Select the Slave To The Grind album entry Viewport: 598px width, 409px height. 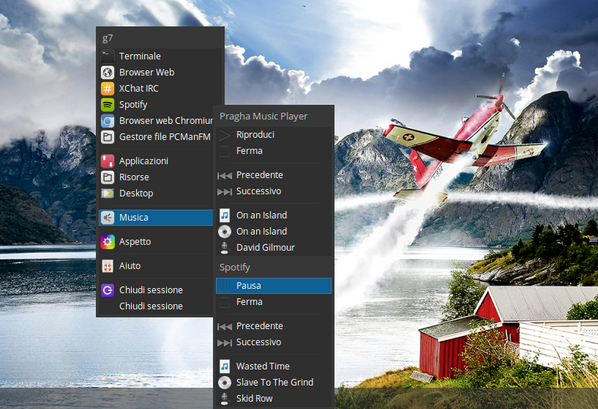(x=274, y=382)
